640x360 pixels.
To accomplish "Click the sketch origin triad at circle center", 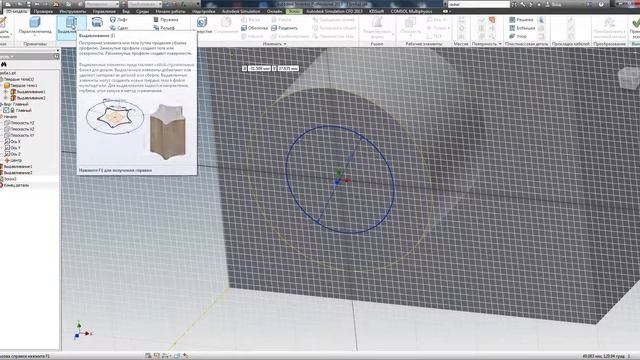I will click(x=338, y=182).
